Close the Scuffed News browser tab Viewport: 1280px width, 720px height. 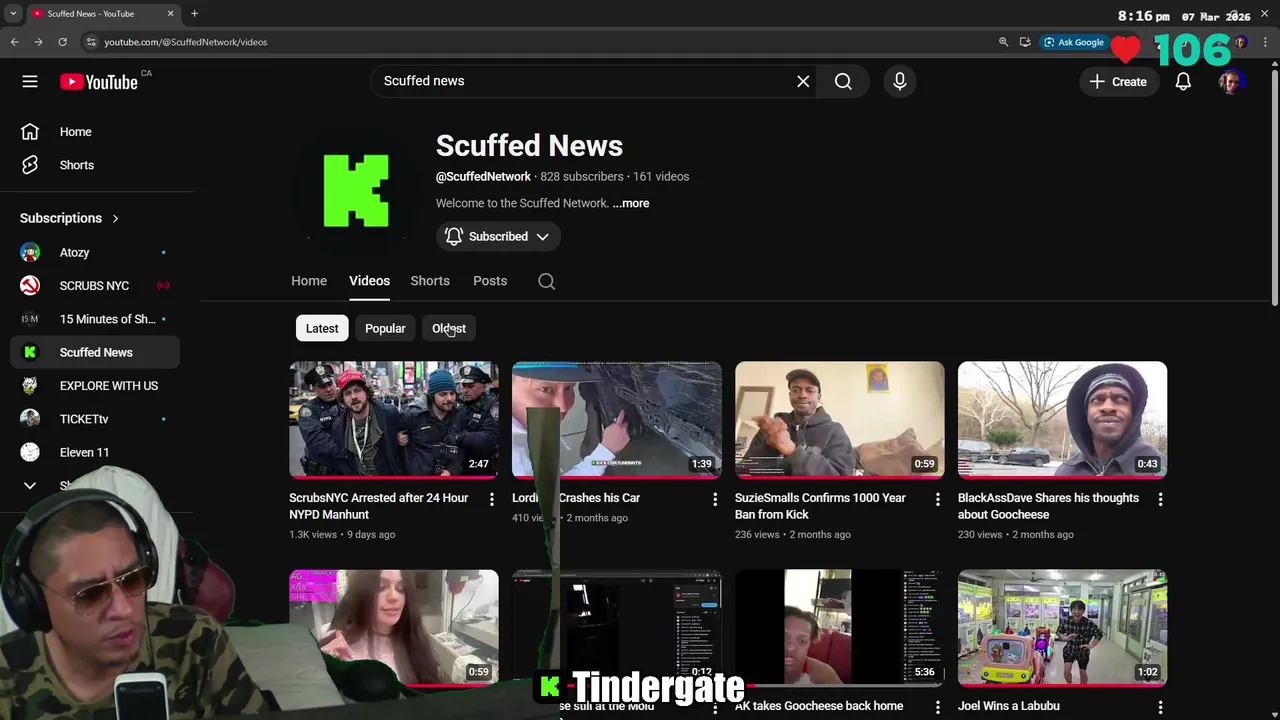[x=170, y=14]
